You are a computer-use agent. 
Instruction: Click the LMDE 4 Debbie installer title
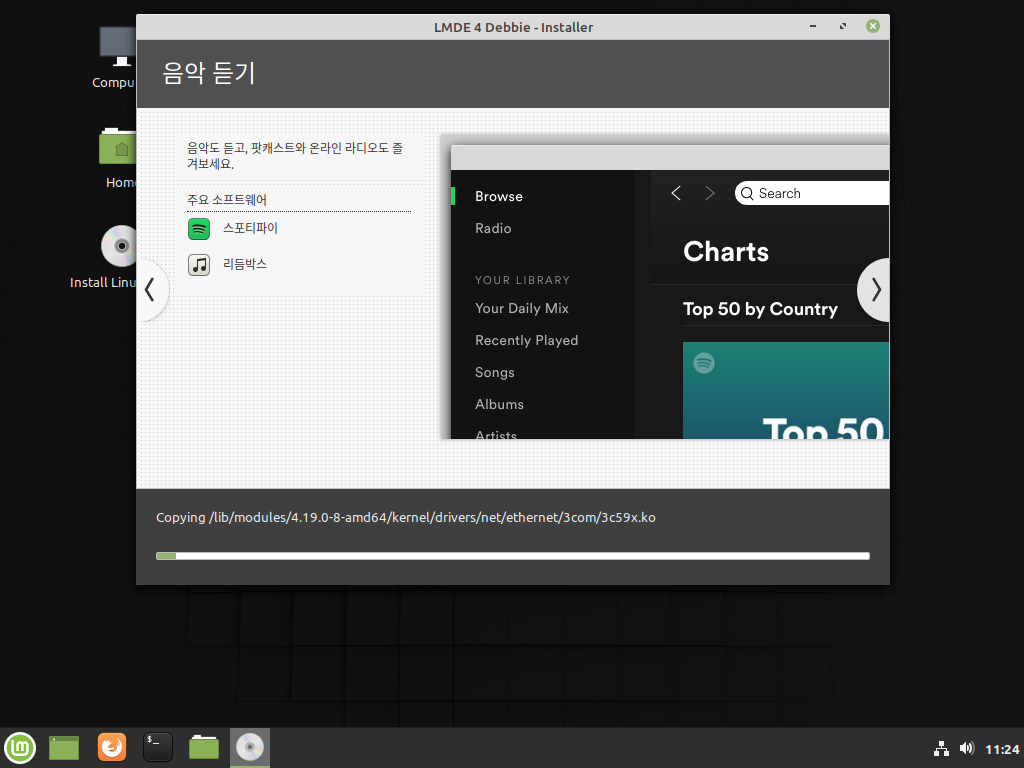click(513, 27)
